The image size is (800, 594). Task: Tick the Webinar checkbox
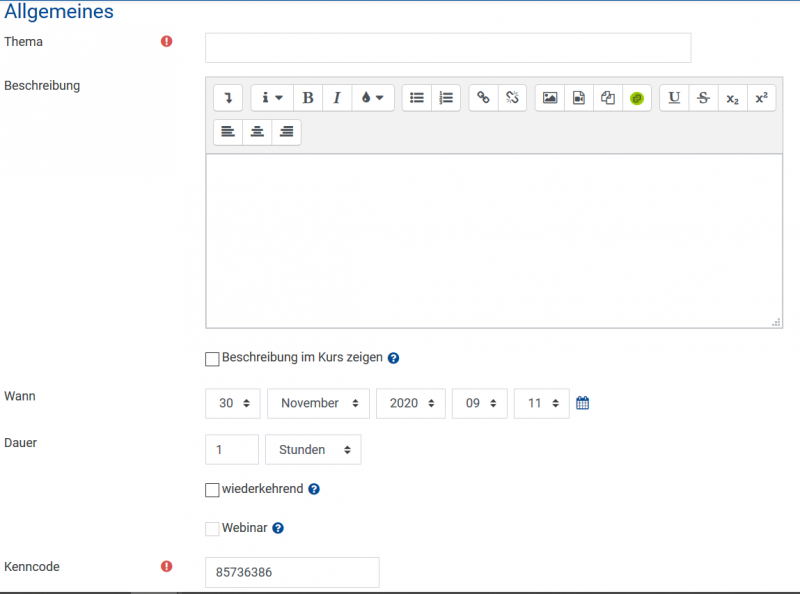[x=212, y=529]
